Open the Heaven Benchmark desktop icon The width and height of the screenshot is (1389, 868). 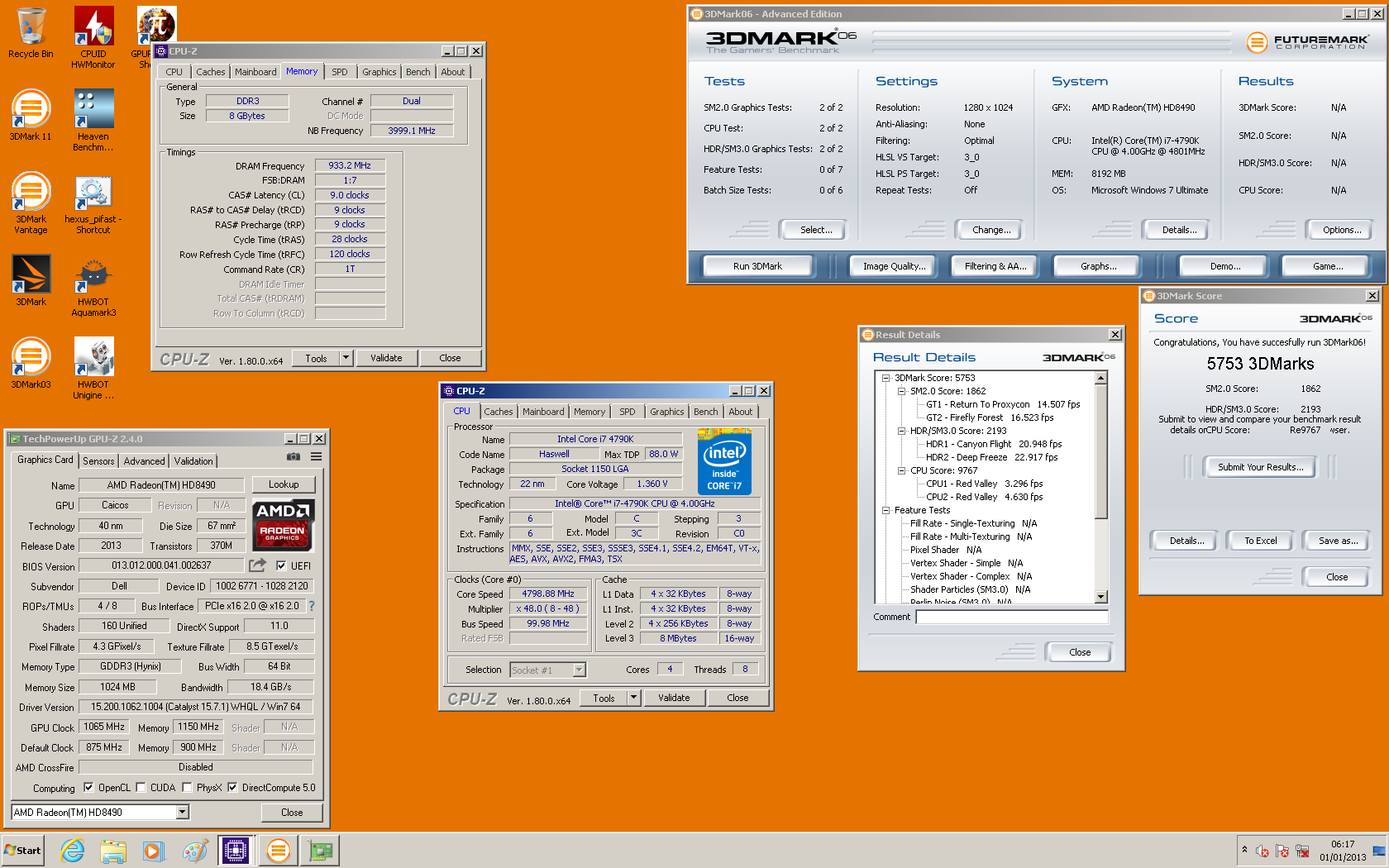[93, 120]
